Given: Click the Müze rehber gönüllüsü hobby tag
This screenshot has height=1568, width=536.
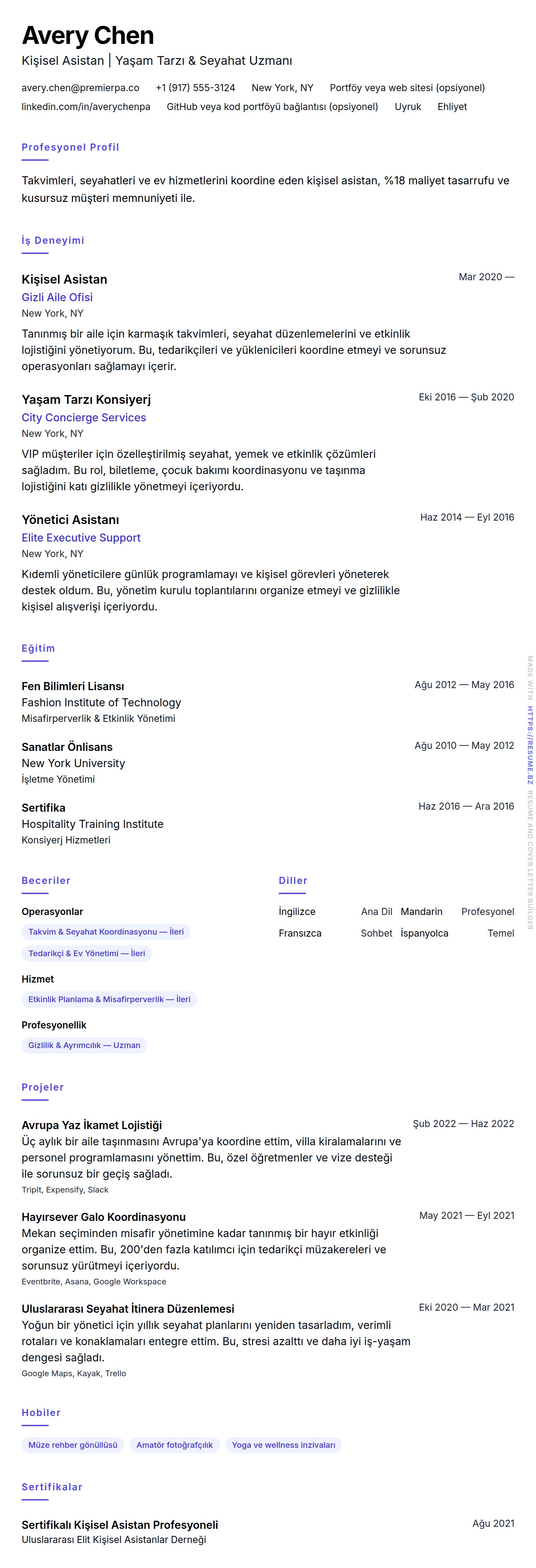Looking at the screenshot, I should (x=72, y=1444).
